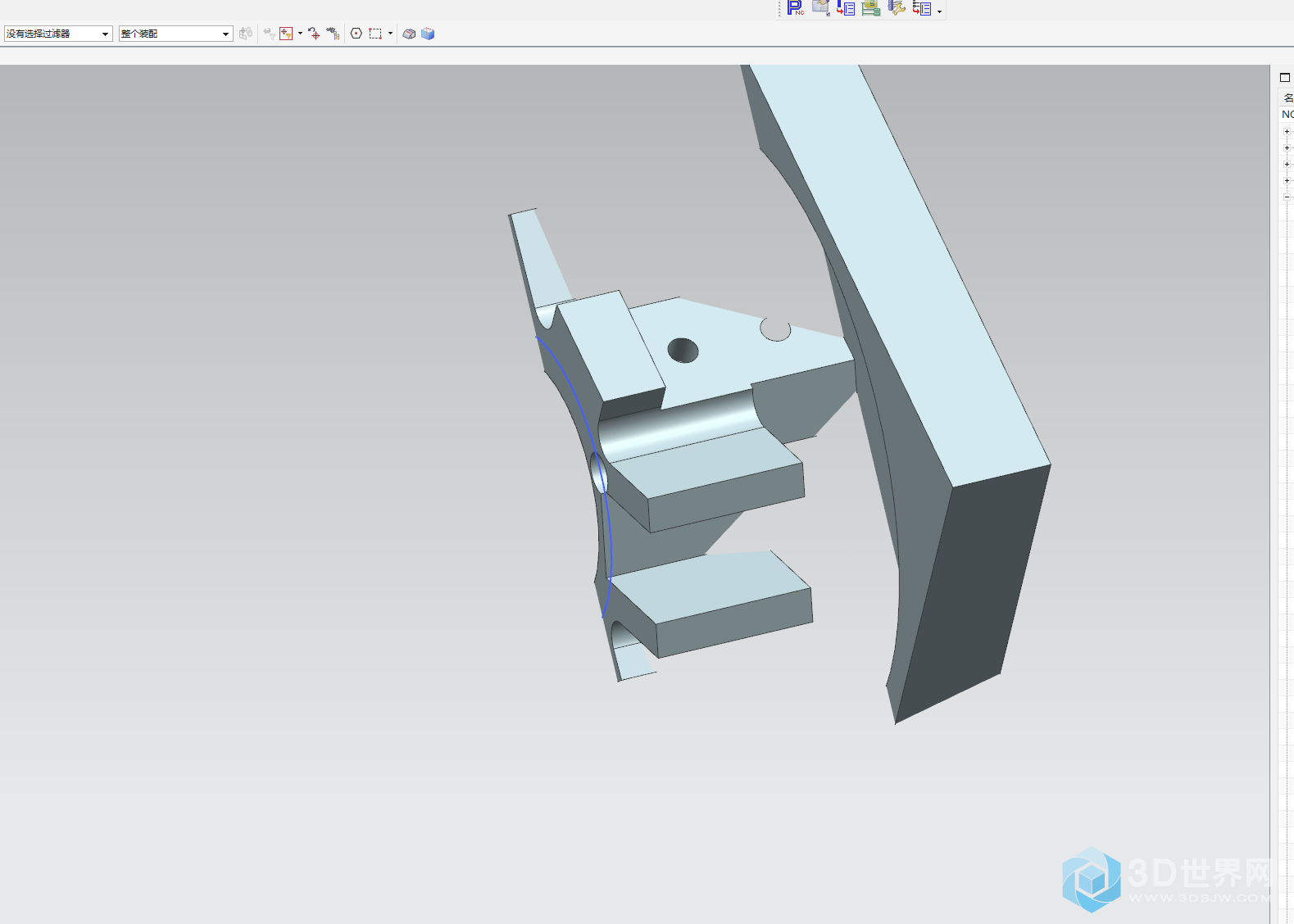
Task: Click the grey shaded body icon
Action: click(x=409, y=34)
